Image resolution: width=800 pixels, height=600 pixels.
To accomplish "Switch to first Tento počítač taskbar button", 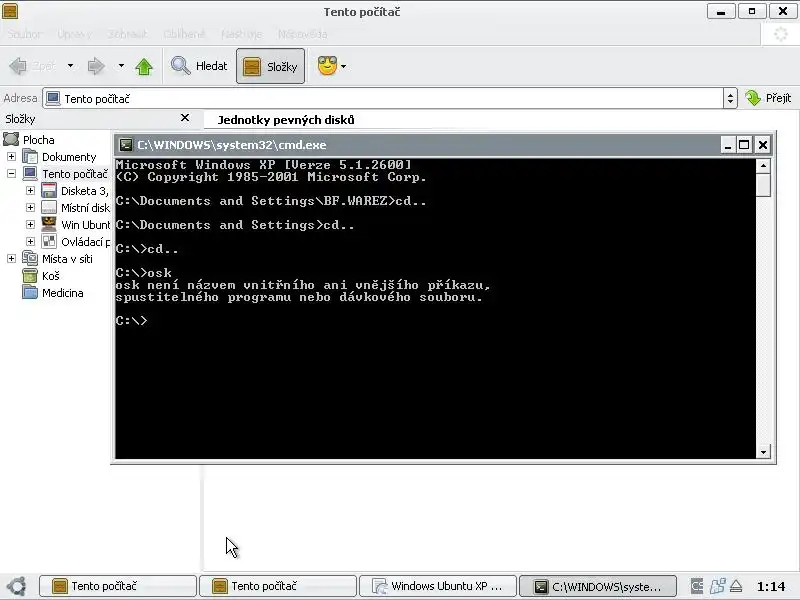I will [118, 586].
